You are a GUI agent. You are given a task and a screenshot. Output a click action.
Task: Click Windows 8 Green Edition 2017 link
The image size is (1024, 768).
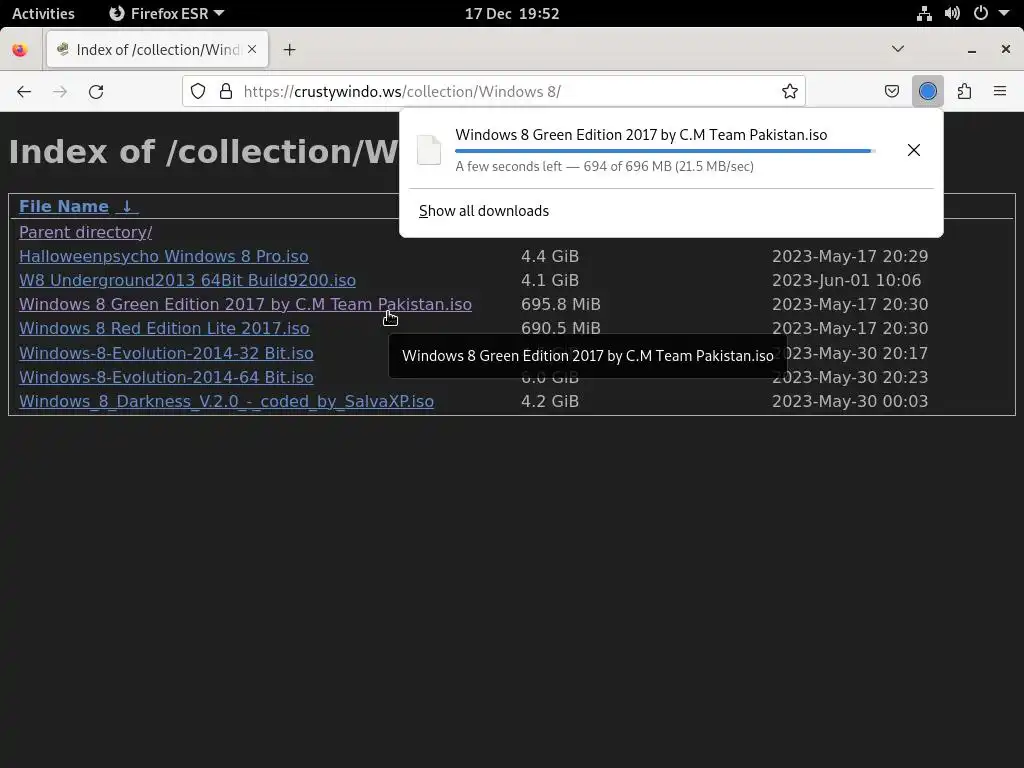[x=246, y=304]
